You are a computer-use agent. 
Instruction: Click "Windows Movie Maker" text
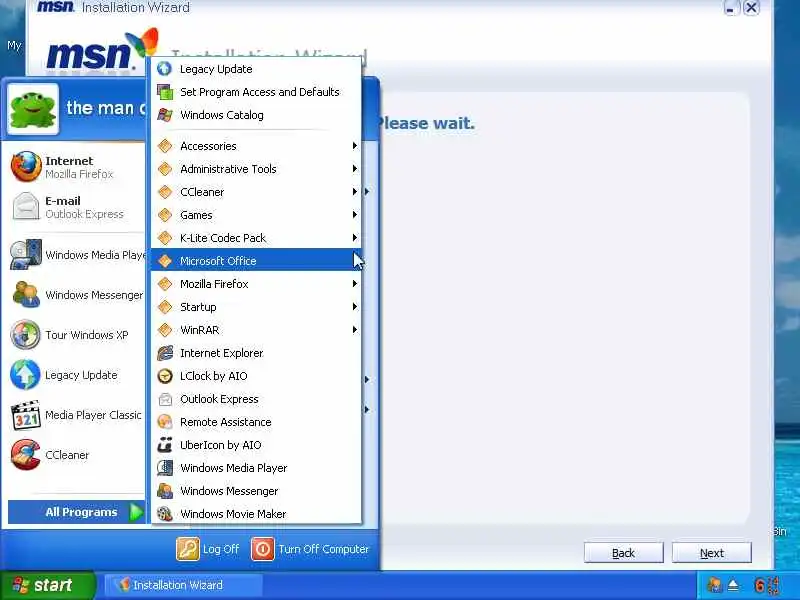pos(233,514)
